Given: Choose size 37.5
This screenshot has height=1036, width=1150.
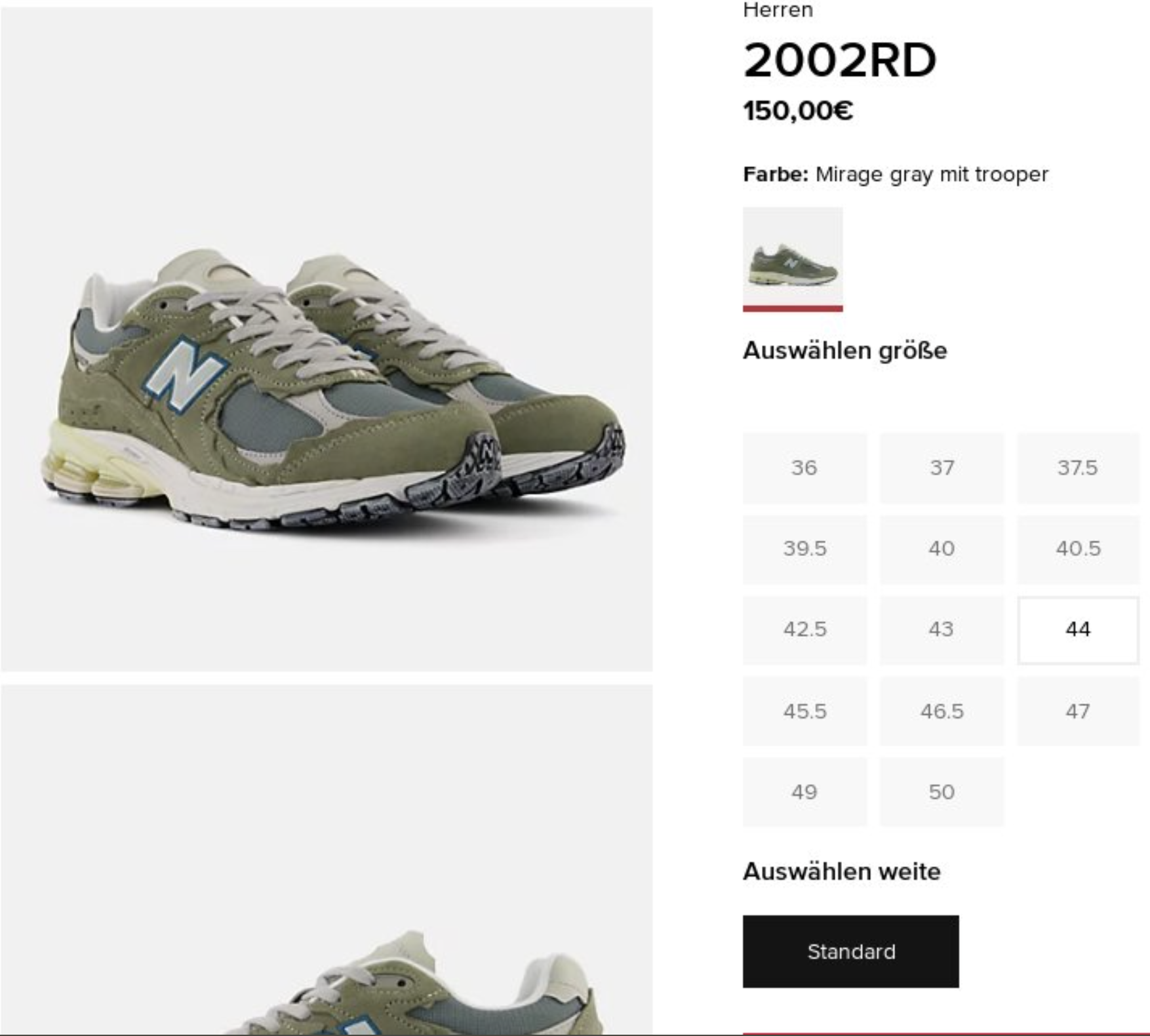Looking at the screenshot, I should coord(1078,468).
